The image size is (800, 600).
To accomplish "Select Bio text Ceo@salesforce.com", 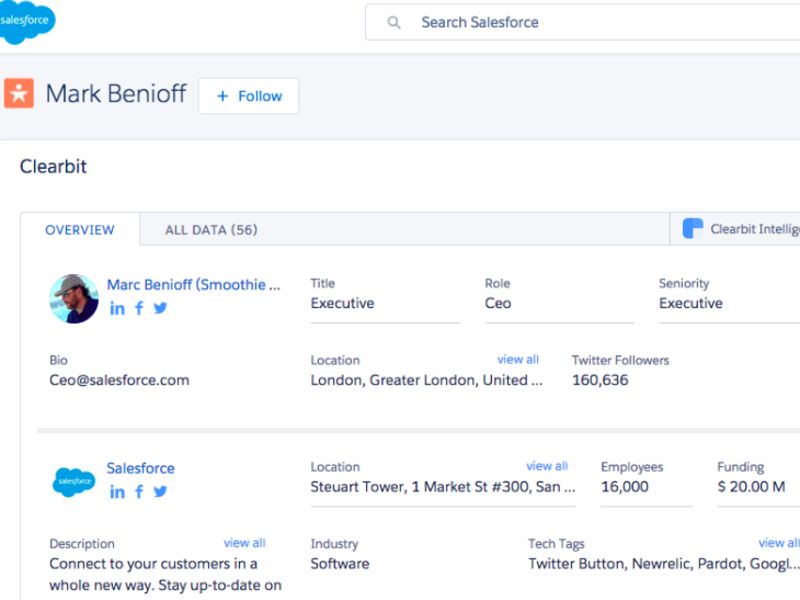I will click(119, 380).
